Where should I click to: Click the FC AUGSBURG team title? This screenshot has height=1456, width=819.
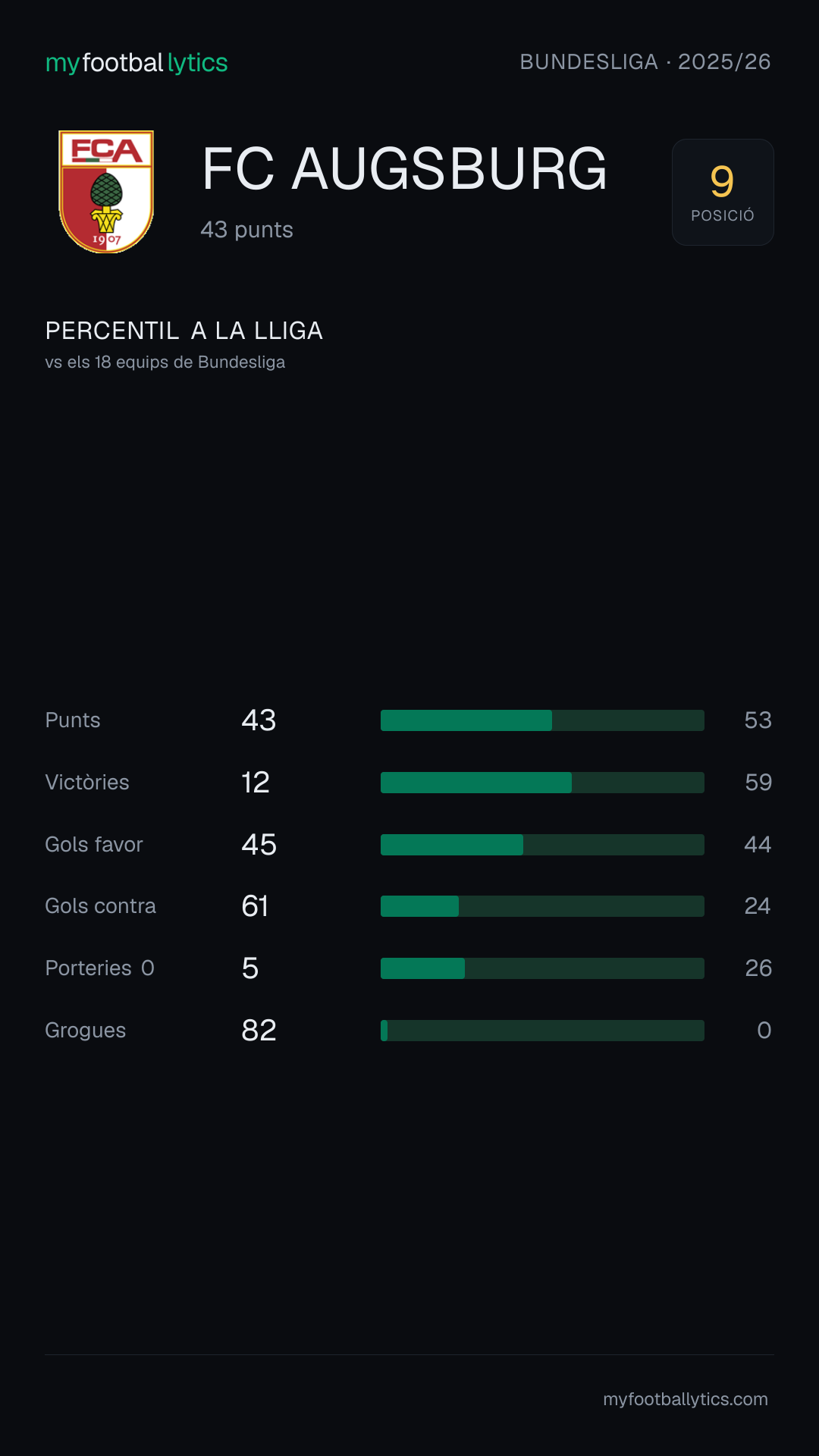click(405, 169)
